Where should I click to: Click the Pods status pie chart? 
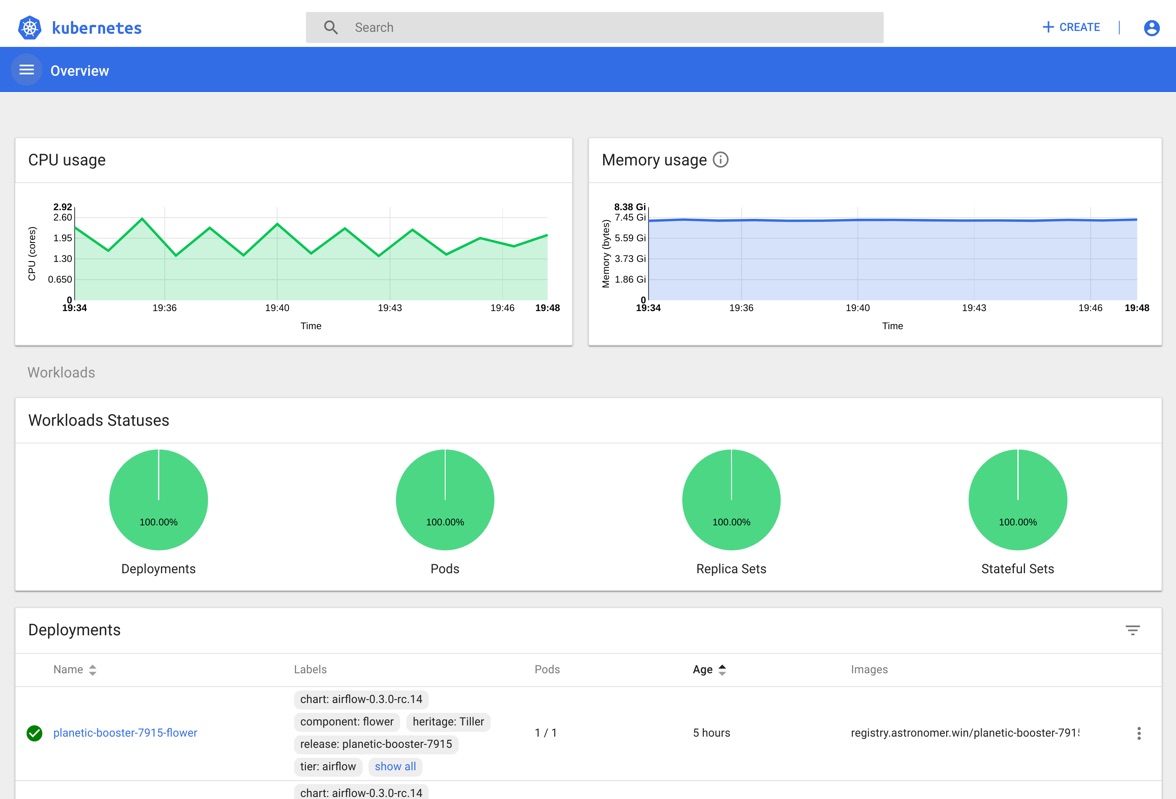click(445, 499)
